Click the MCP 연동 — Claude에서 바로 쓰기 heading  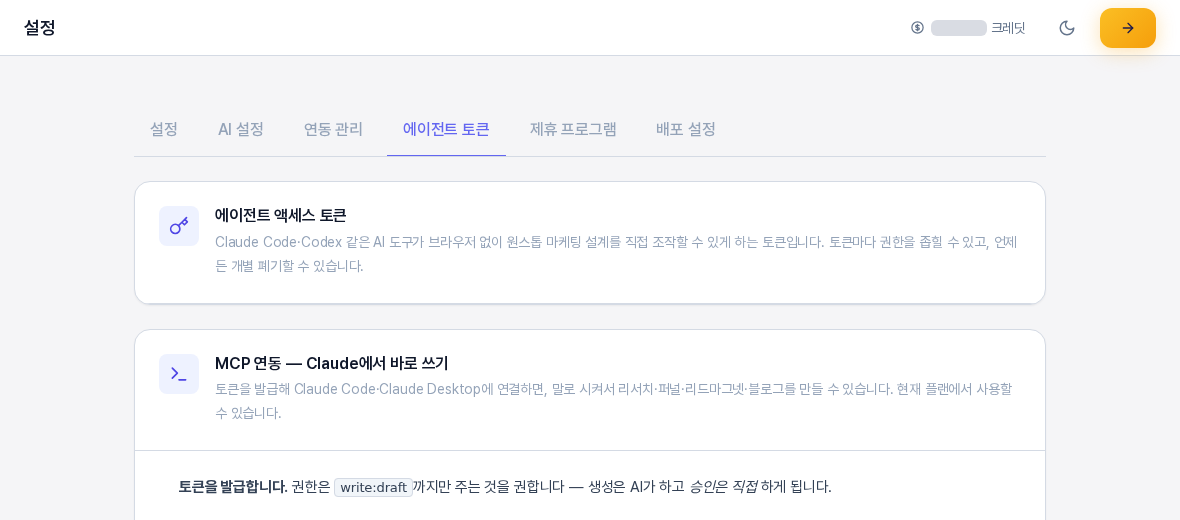(332, 363)
